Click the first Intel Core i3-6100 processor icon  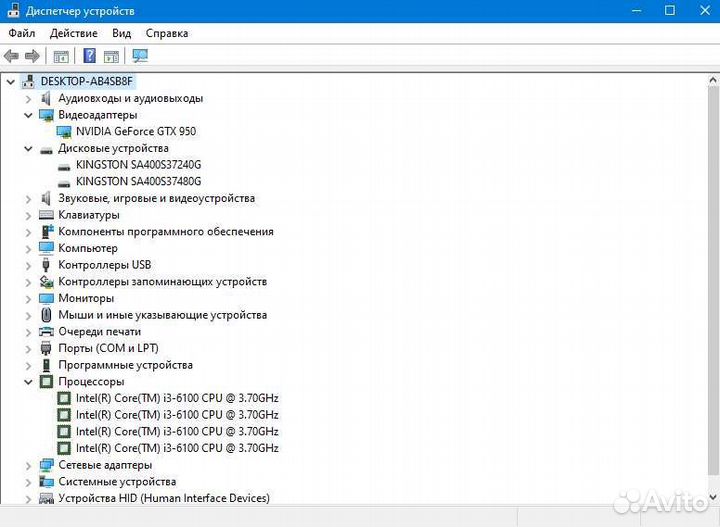click(x=65, y=398)
